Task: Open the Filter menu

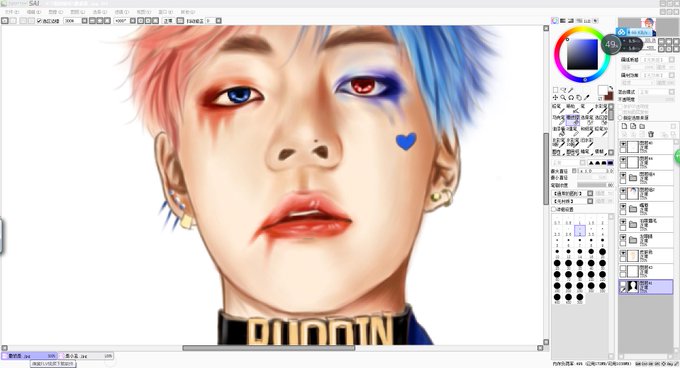Action: click(x=121, y=12)
